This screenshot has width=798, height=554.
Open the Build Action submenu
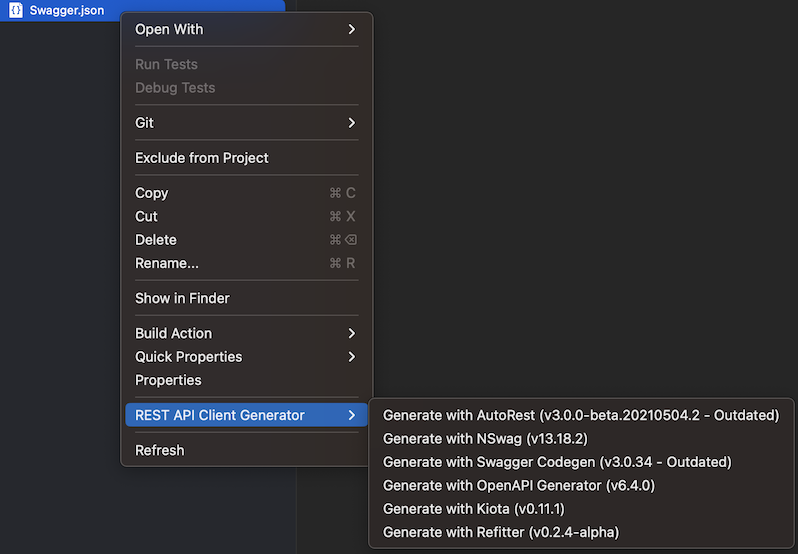246,334
